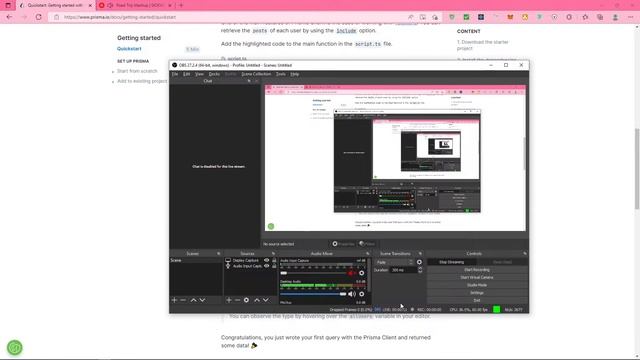640x360 pixels.
Task: Move source up arrow in Sources dock
Action: [257, 300]
